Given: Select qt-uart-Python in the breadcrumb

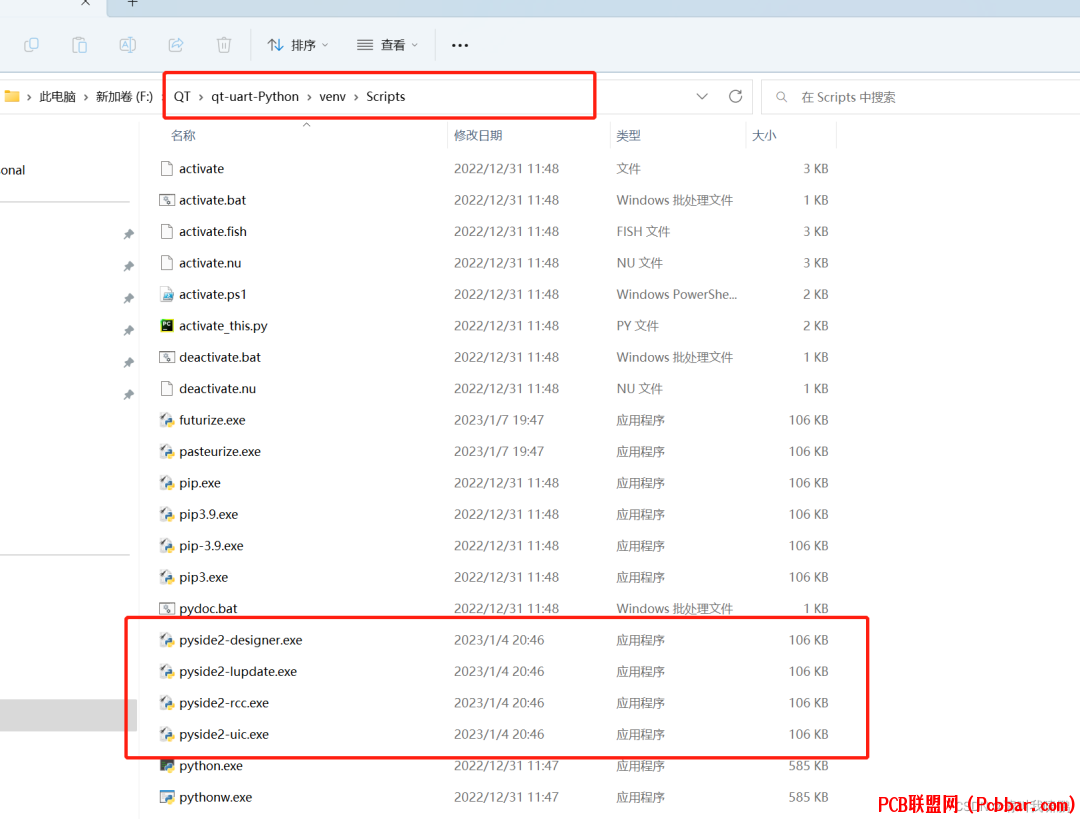Looking at the screenshot, I should (x=255, y=96).
